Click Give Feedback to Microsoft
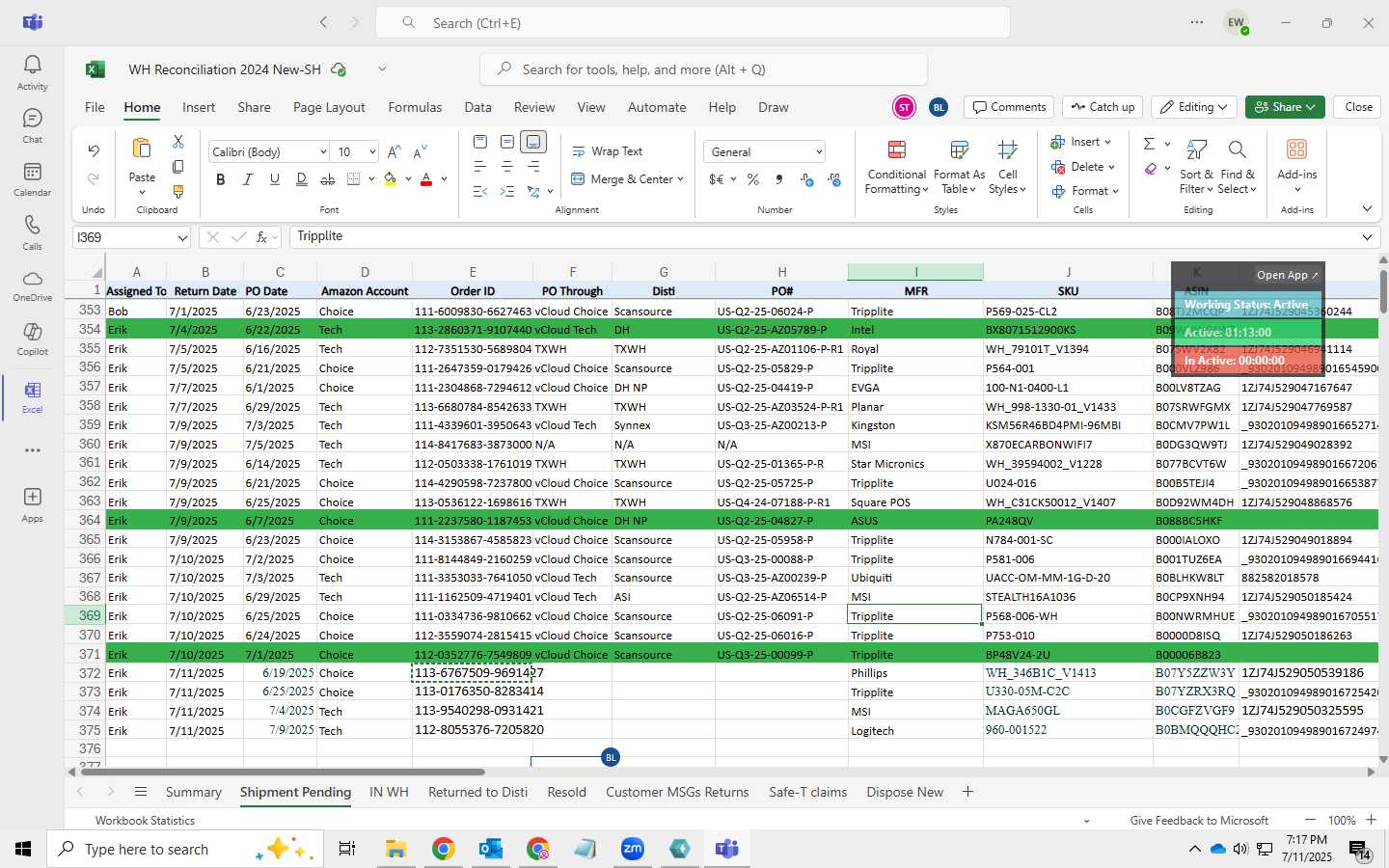The width and height of the screenshot is (1389, 868). 1199,821
